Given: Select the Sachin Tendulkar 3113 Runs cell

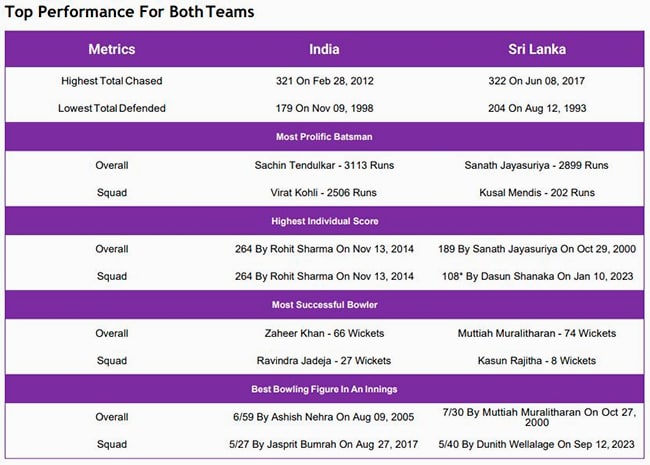Looking at the screenshot, I should tap(325, 164).
